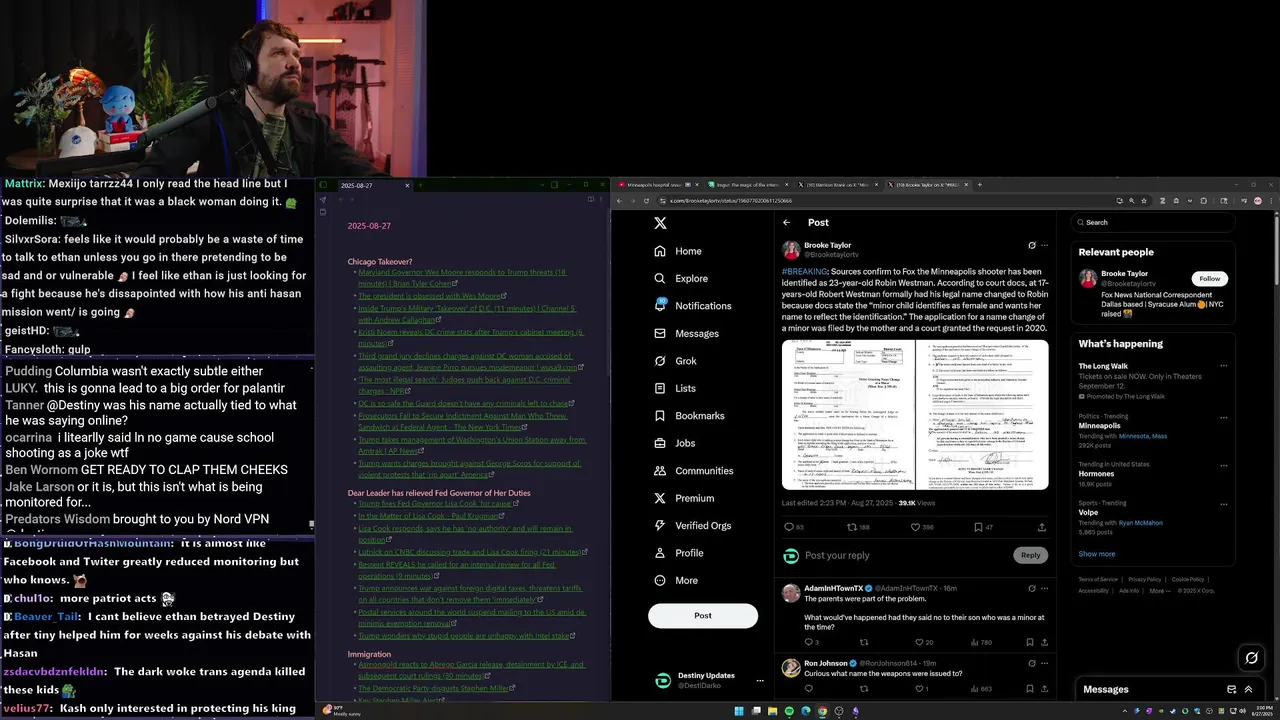Open floating Grok button above Messages
The height and width of the screenshot is (720, 1280).
click(1251, 658)
